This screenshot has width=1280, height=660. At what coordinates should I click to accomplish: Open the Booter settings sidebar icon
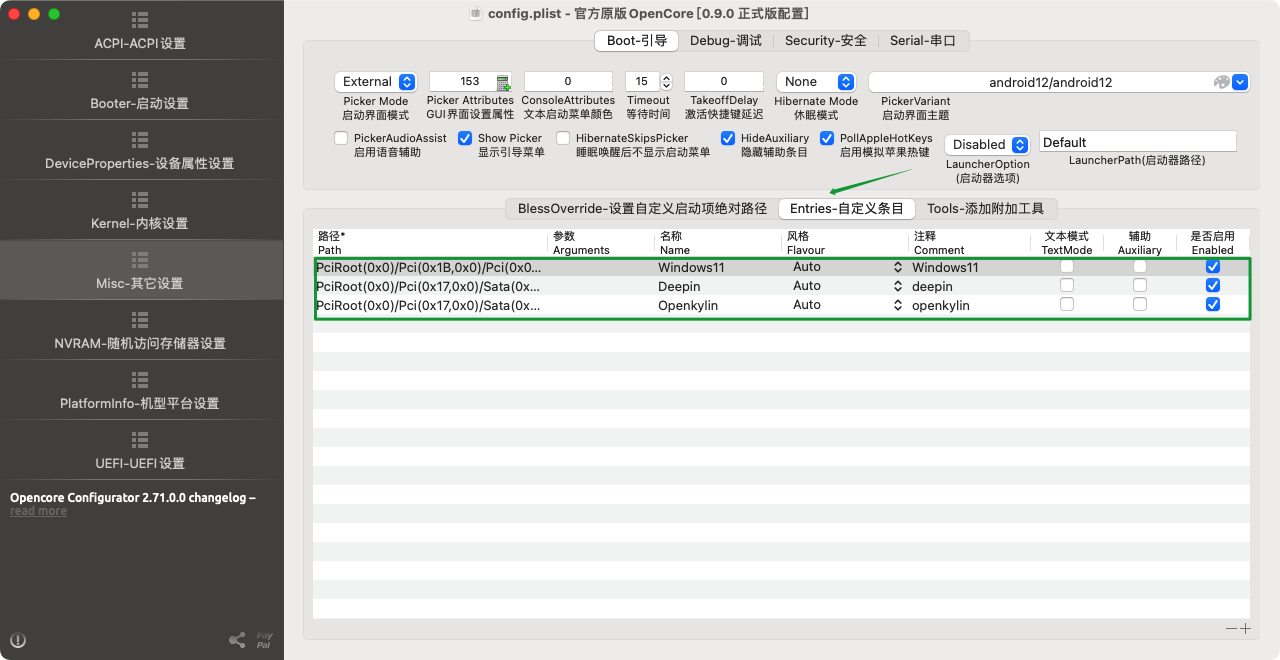click(140, 81)
